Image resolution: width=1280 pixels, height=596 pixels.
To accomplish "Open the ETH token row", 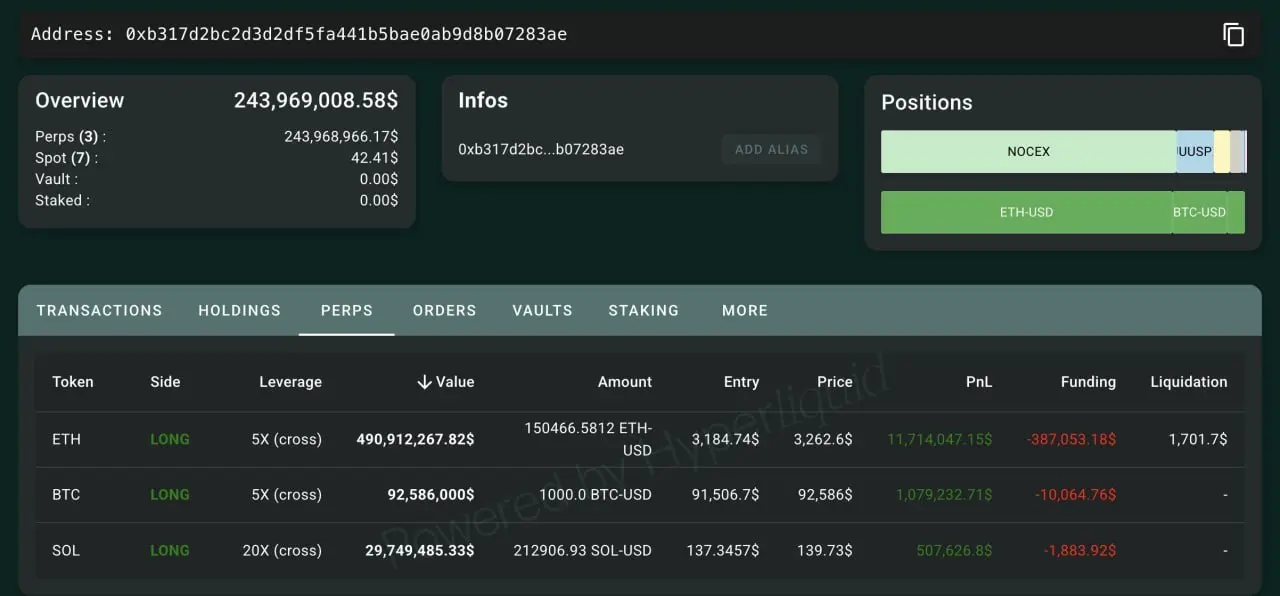I will tap(66, 439).
